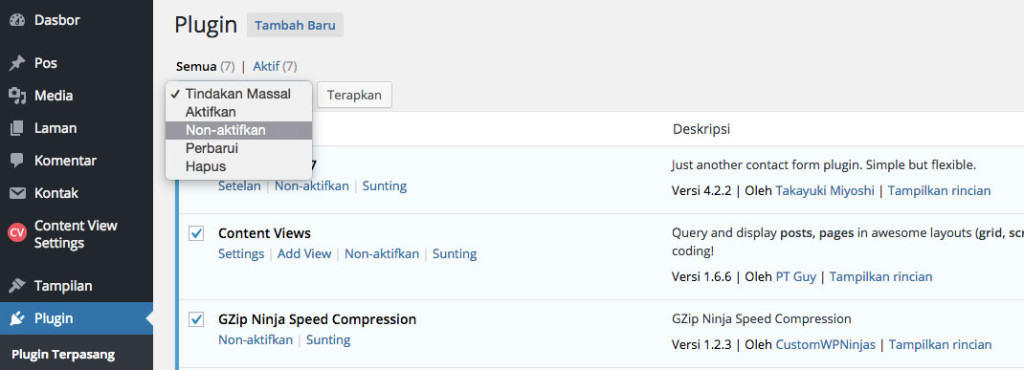Image resolution: width=1024 pixels, height=370 pixels.
Task: Open PT Guy author link
Action: (x=795, y=277)
